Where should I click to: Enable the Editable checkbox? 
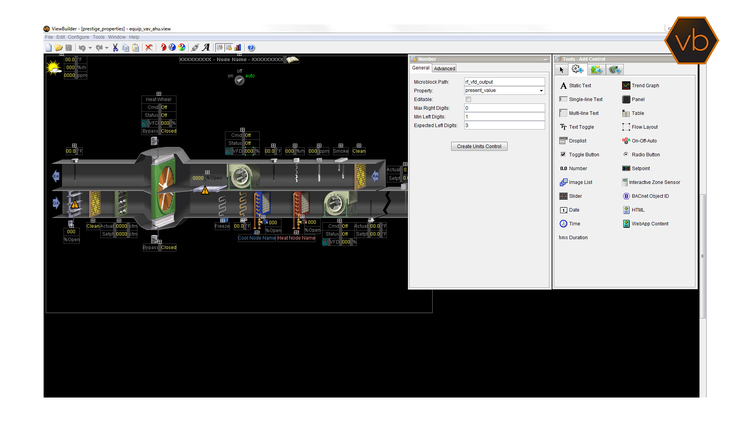point(468,99)
